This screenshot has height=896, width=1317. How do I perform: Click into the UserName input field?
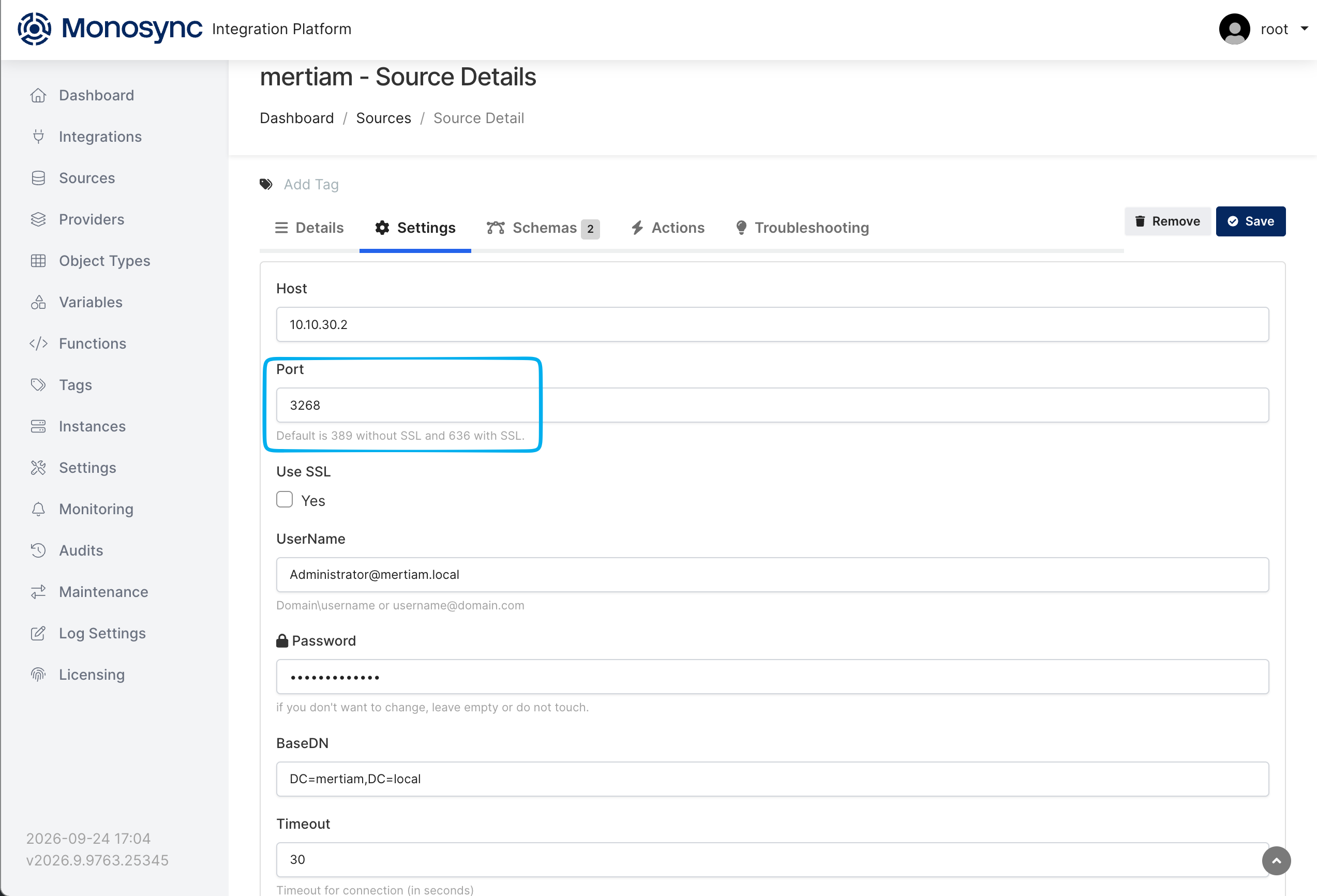pyautogui.click(x=772, y=575)
